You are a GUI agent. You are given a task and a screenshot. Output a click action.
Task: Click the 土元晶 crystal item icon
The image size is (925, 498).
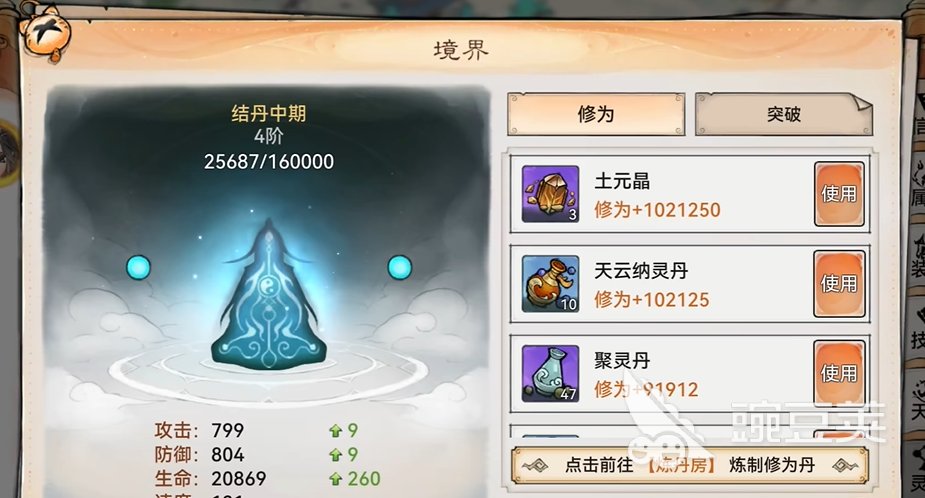click(x=550, y=194)
